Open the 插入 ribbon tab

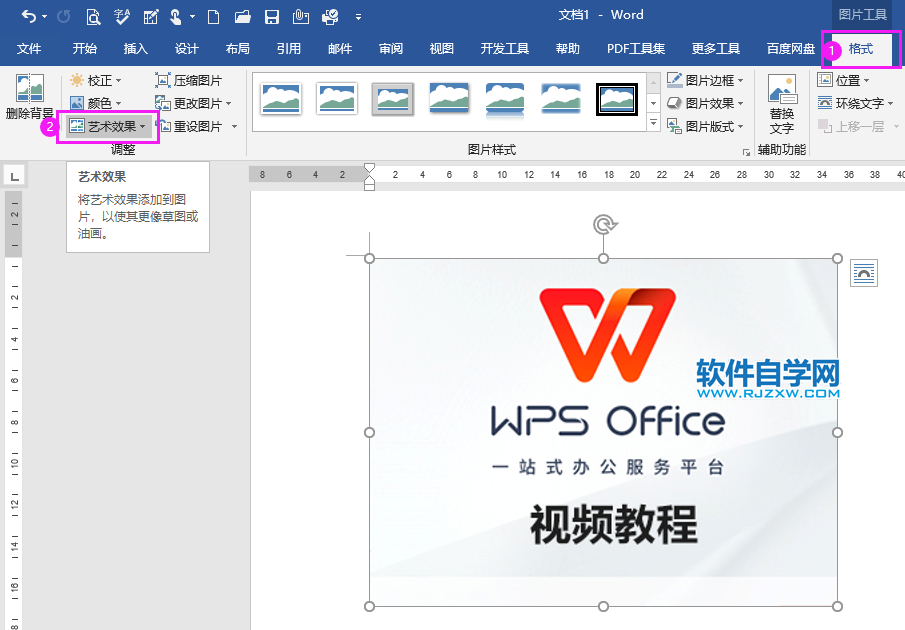pyautogui.click(x=135, y=47)
